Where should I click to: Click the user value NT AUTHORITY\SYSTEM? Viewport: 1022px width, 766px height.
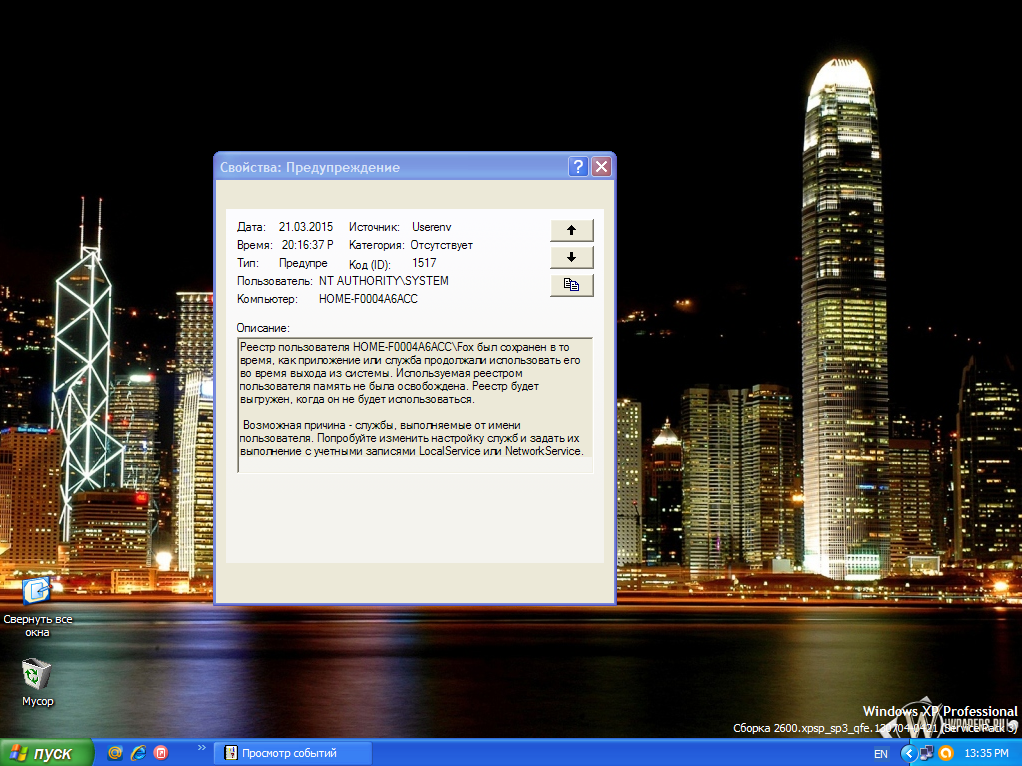(x=383, y=281)
